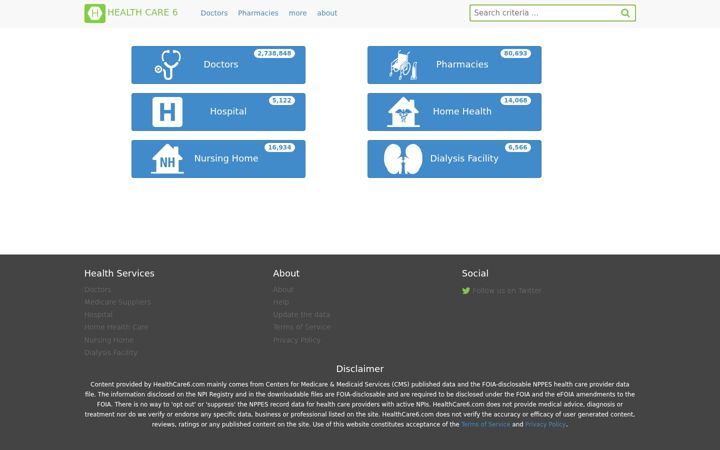Click the 80,693 count badge on Pharmacies

[x=516, y=53]
